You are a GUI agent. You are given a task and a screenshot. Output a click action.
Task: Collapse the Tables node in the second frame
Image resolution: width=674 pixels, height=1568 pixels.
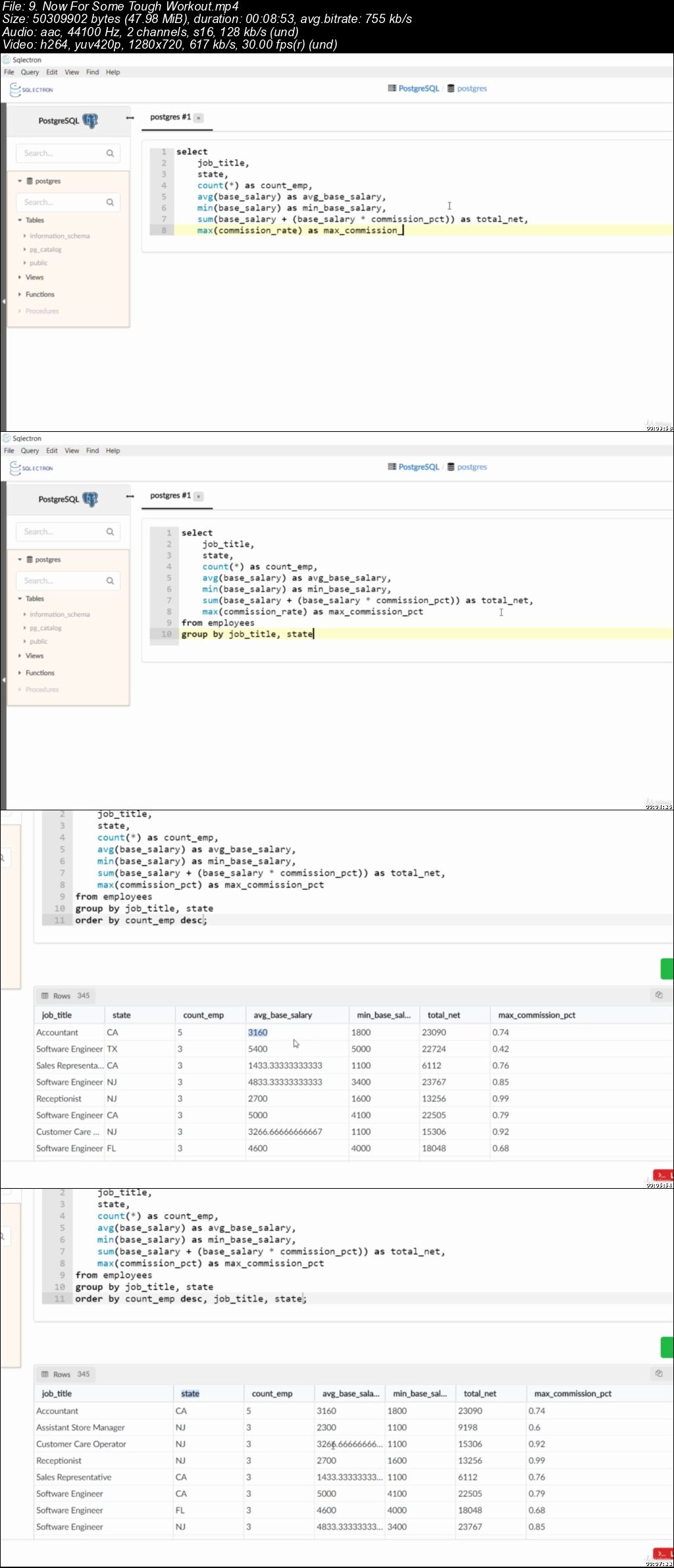click(20, 599)
